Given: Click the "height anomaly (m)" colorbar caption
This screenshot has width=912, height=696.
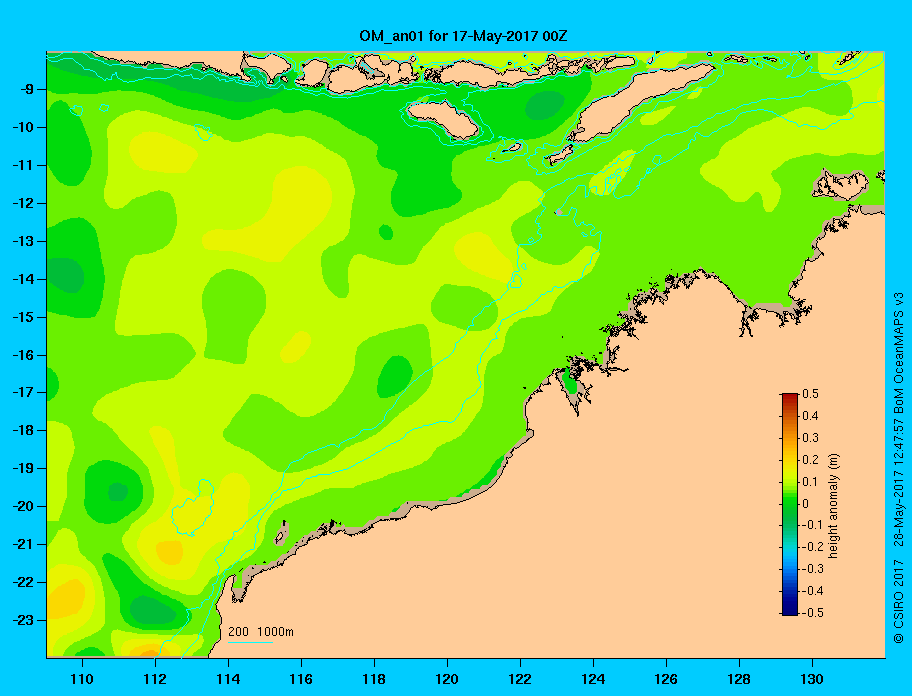Looking at the screenshot, I should tap(834, 506).
